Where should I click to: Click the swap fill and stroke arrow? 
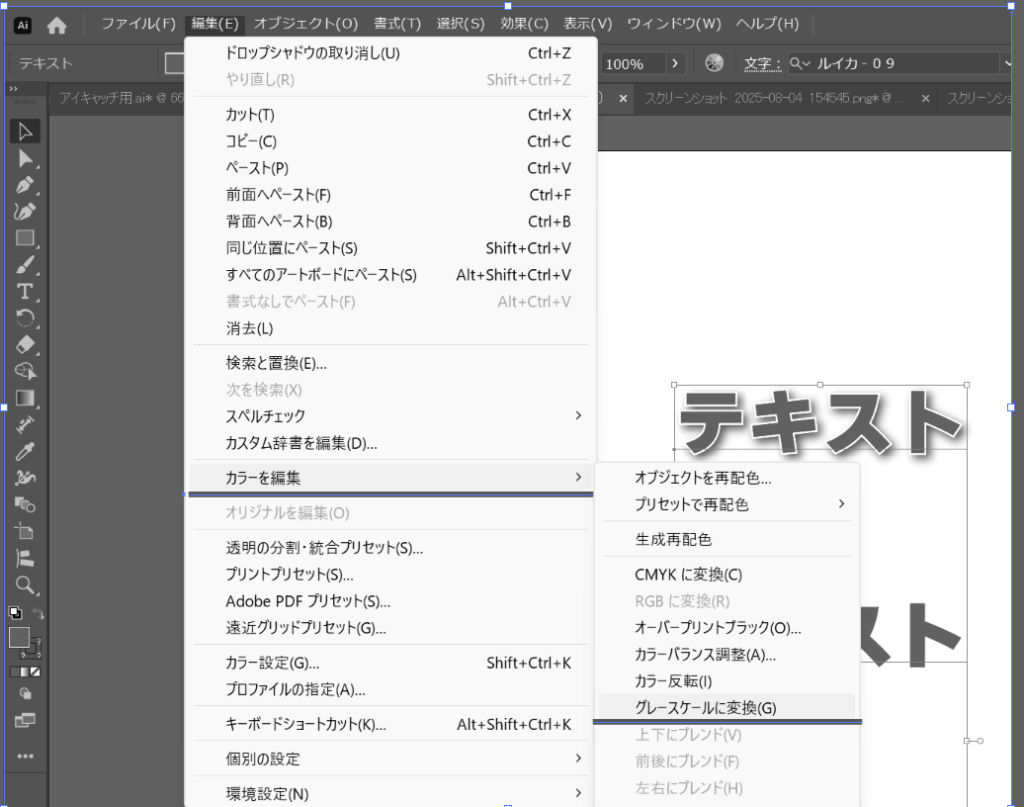coord(39,613)
